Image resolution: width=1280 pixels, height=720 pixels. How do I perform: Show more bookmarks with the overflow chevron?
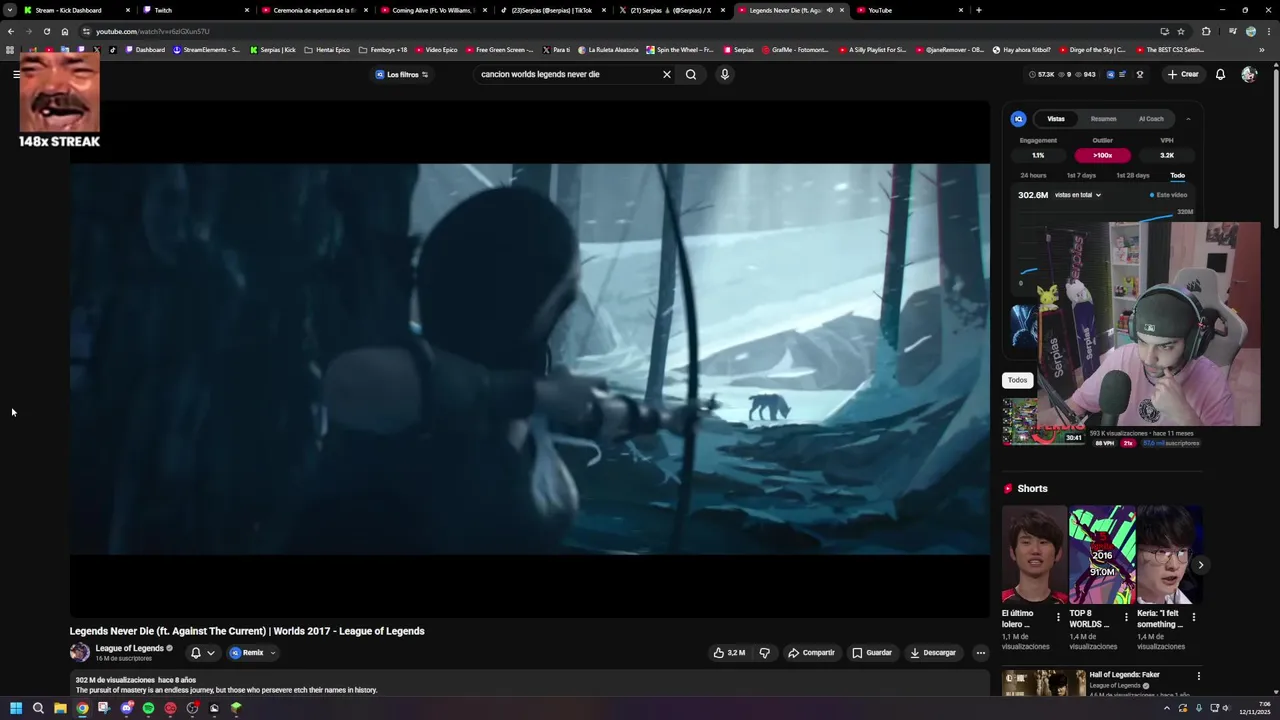pos(1262,49)
